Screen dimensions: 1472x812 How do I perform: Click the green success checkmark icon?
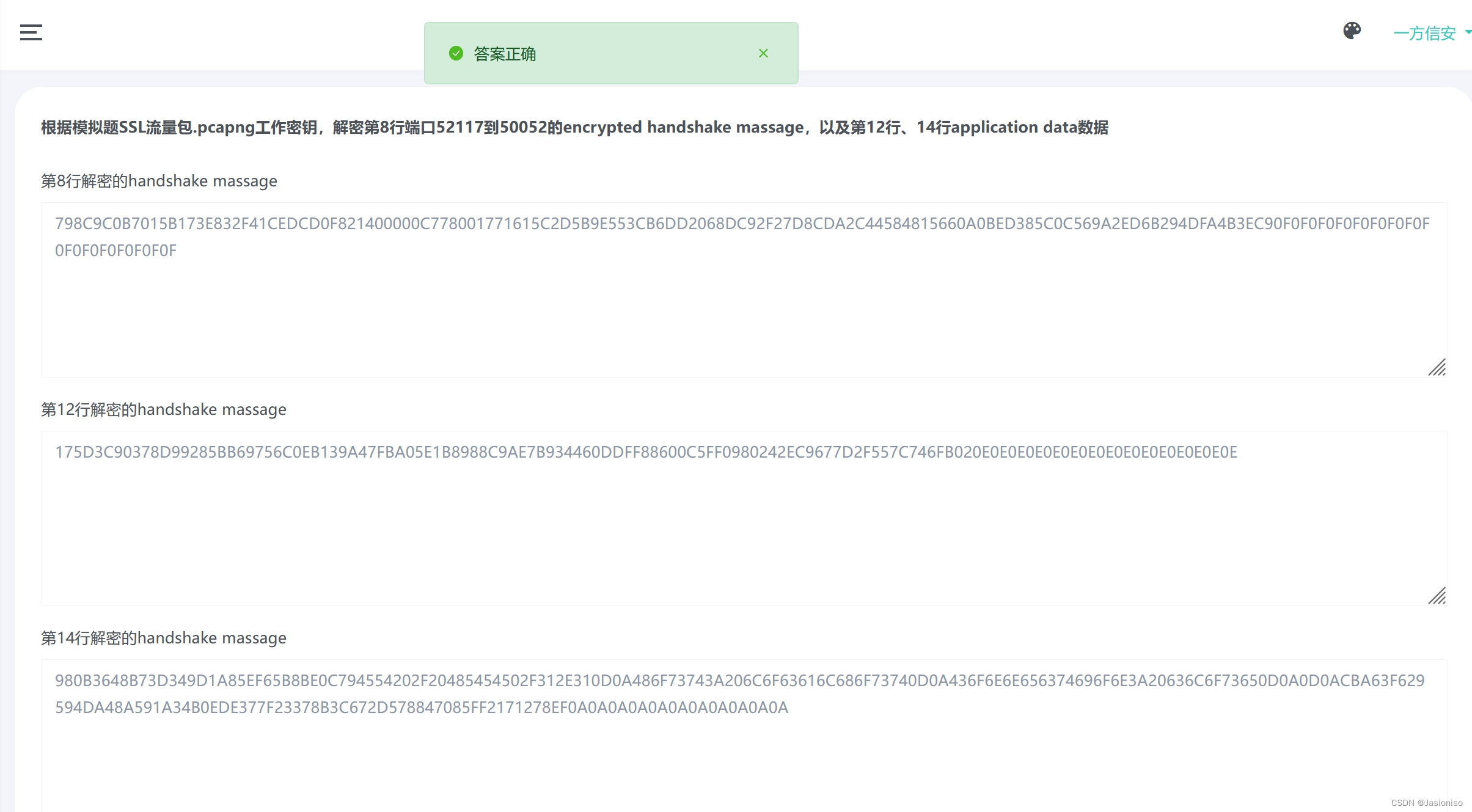click(x=456, y=54)
